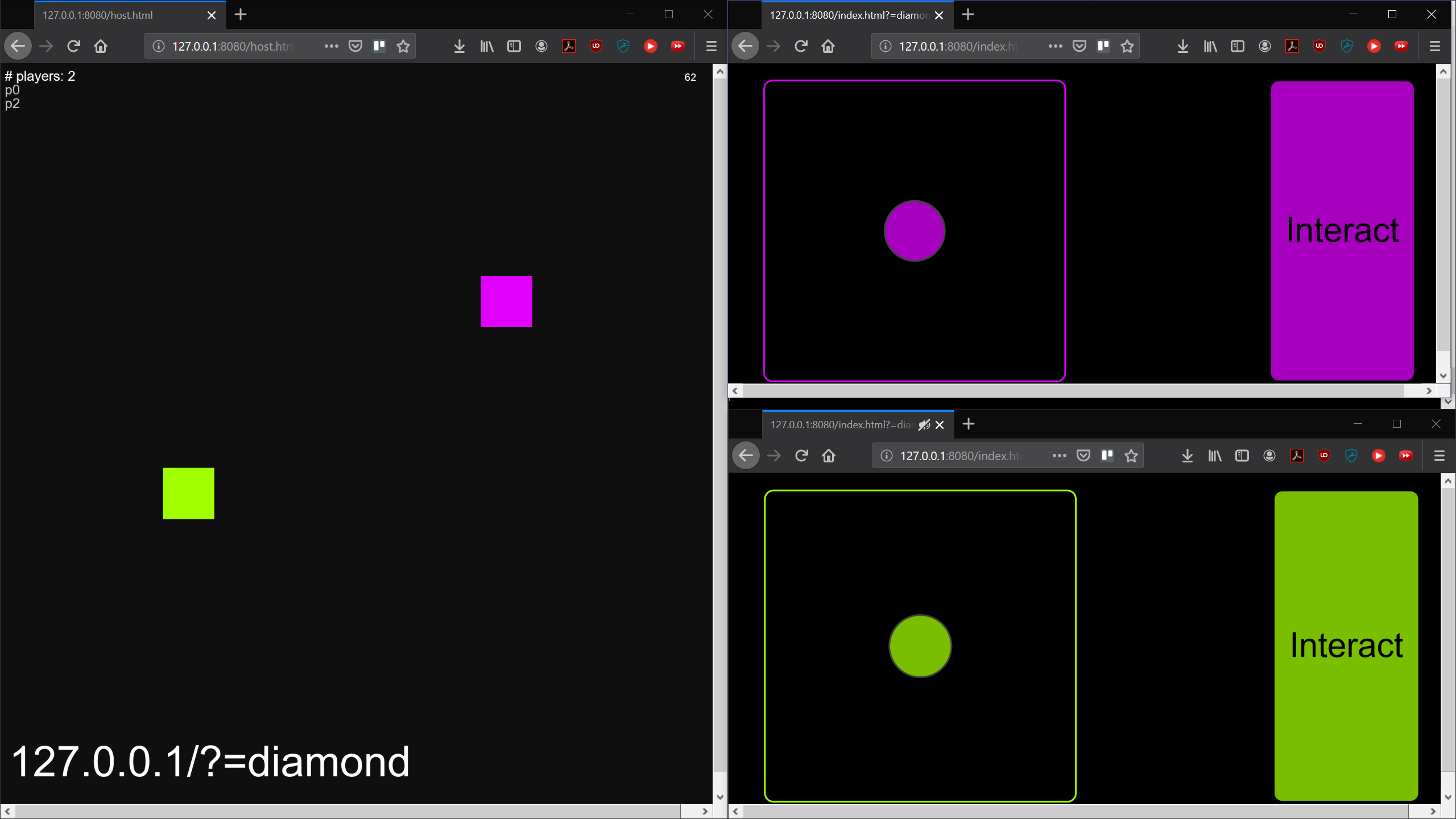Click the refresh icon on top player browser

click(801, 46)
